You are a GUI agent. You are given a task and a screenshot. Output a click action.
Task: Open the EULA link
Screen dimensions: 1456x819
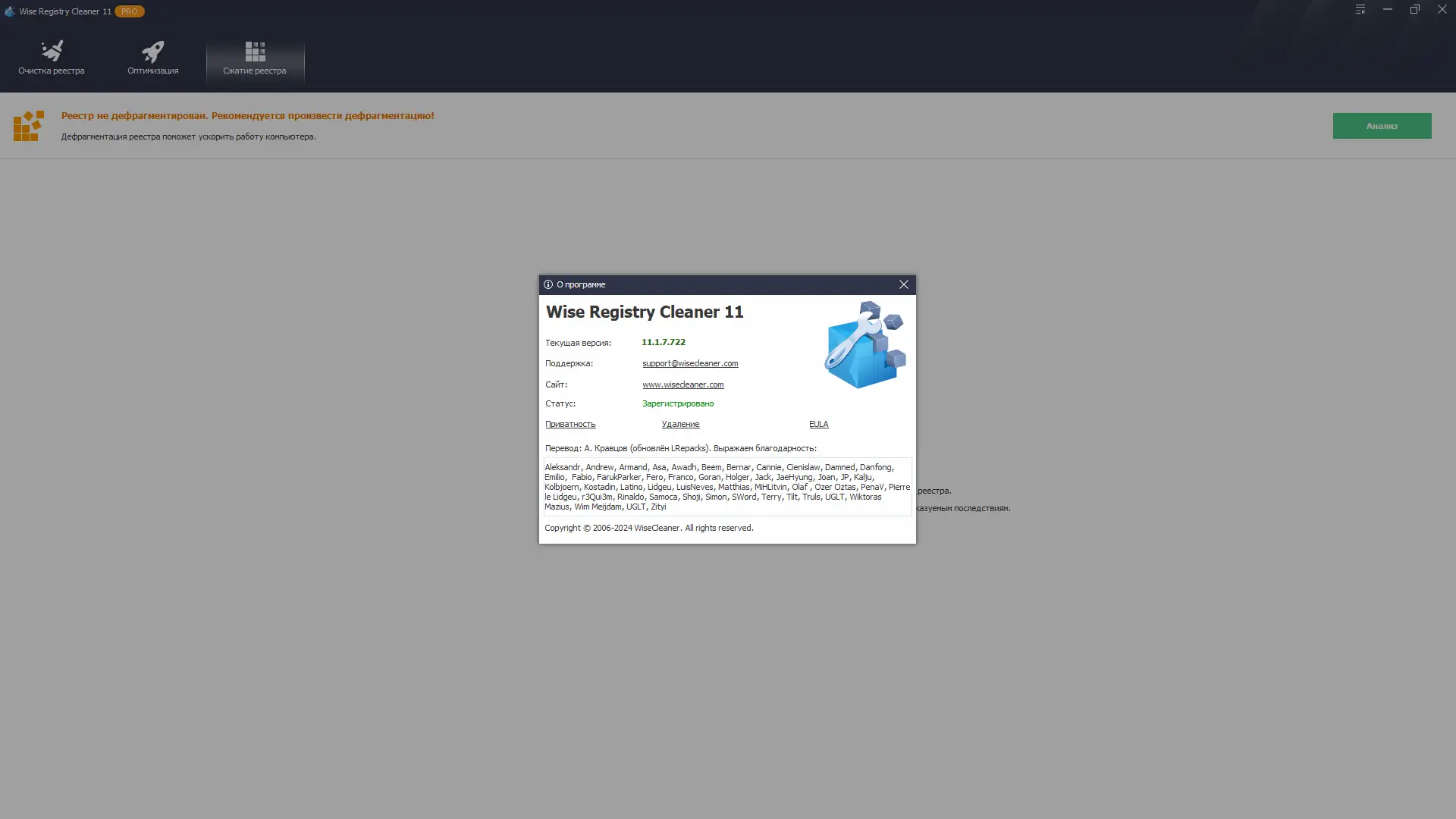(818, 424)
